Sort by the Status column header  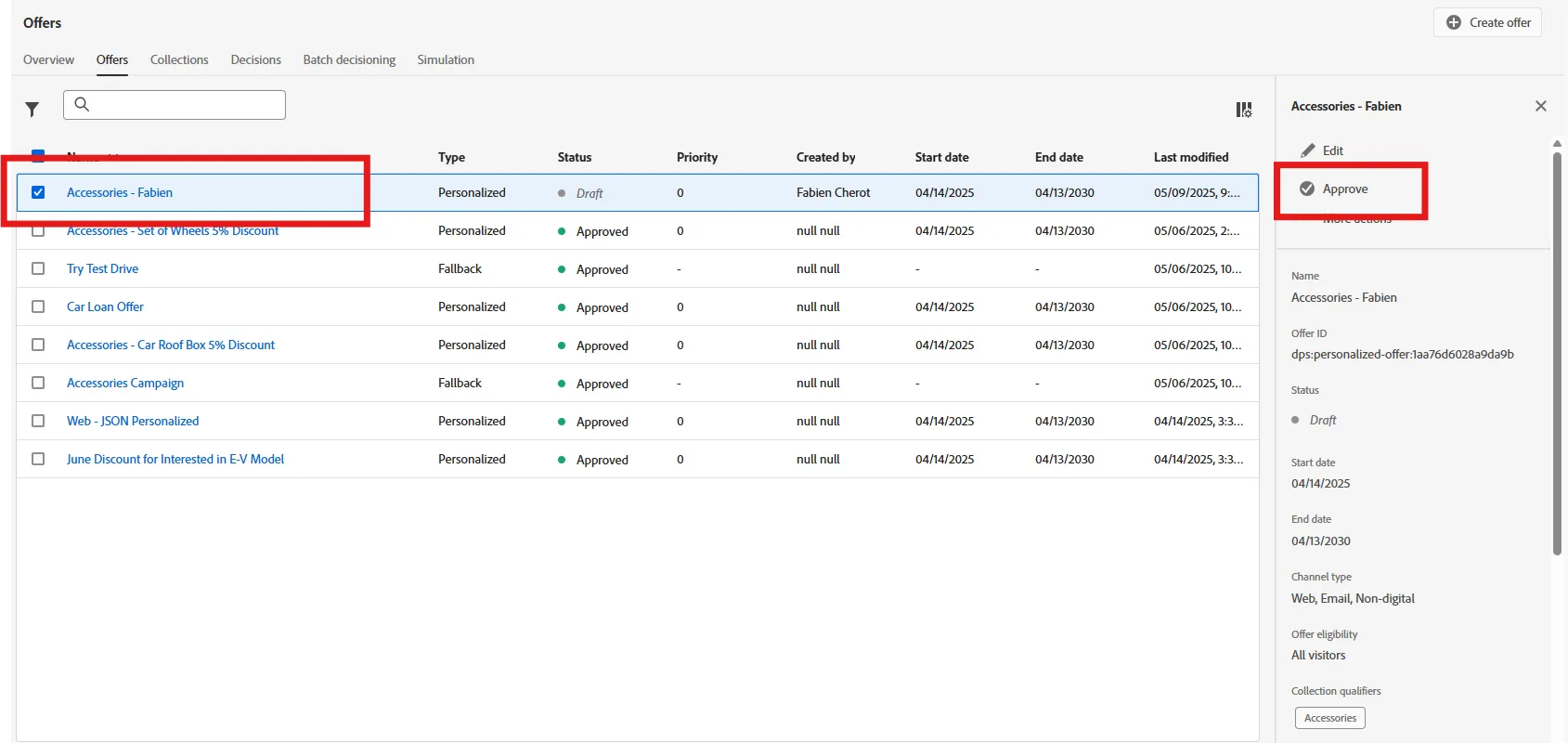tap(575, 157)
